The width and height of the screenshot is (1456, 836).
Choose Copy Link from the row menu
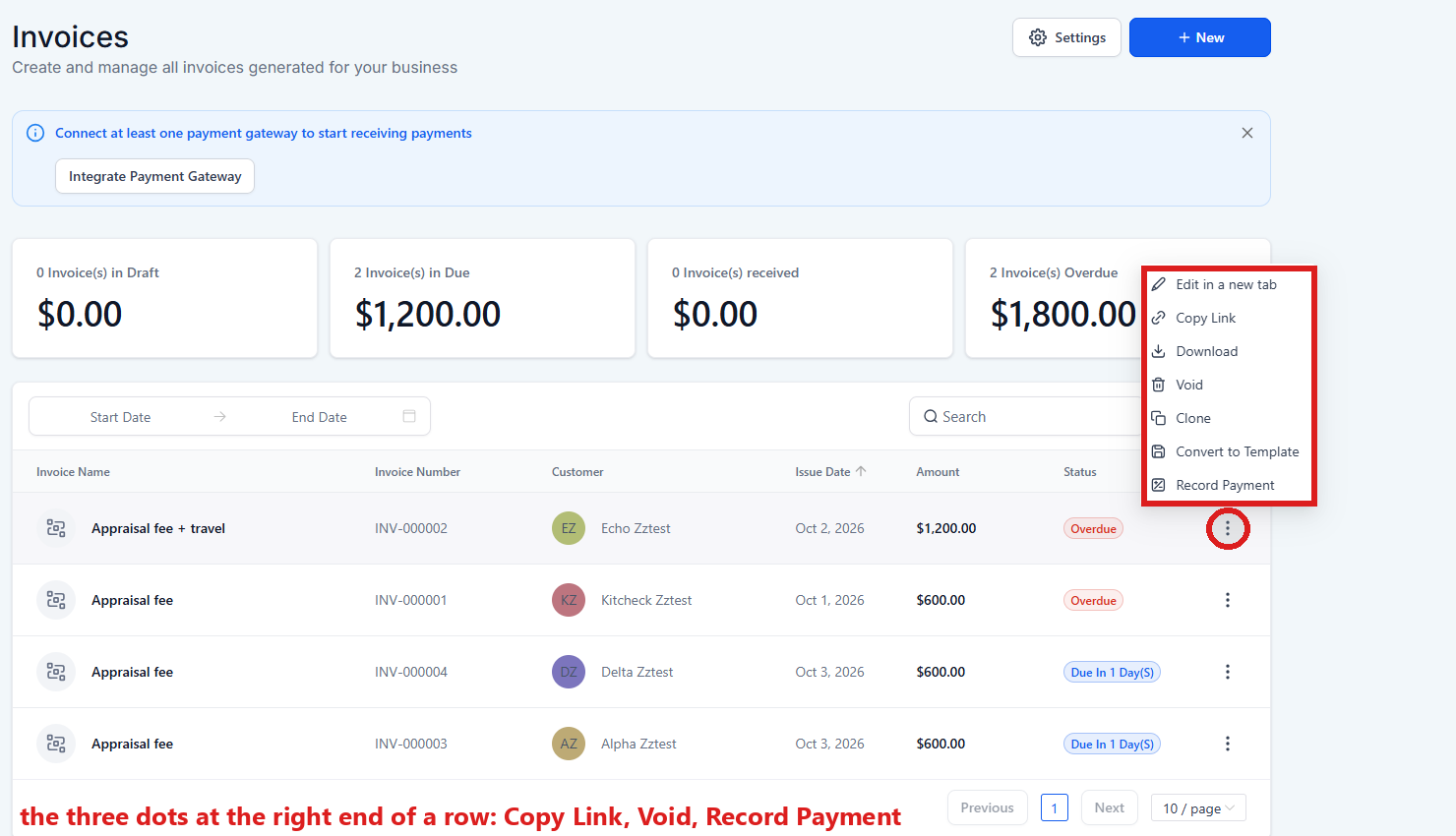(1229, 318)
